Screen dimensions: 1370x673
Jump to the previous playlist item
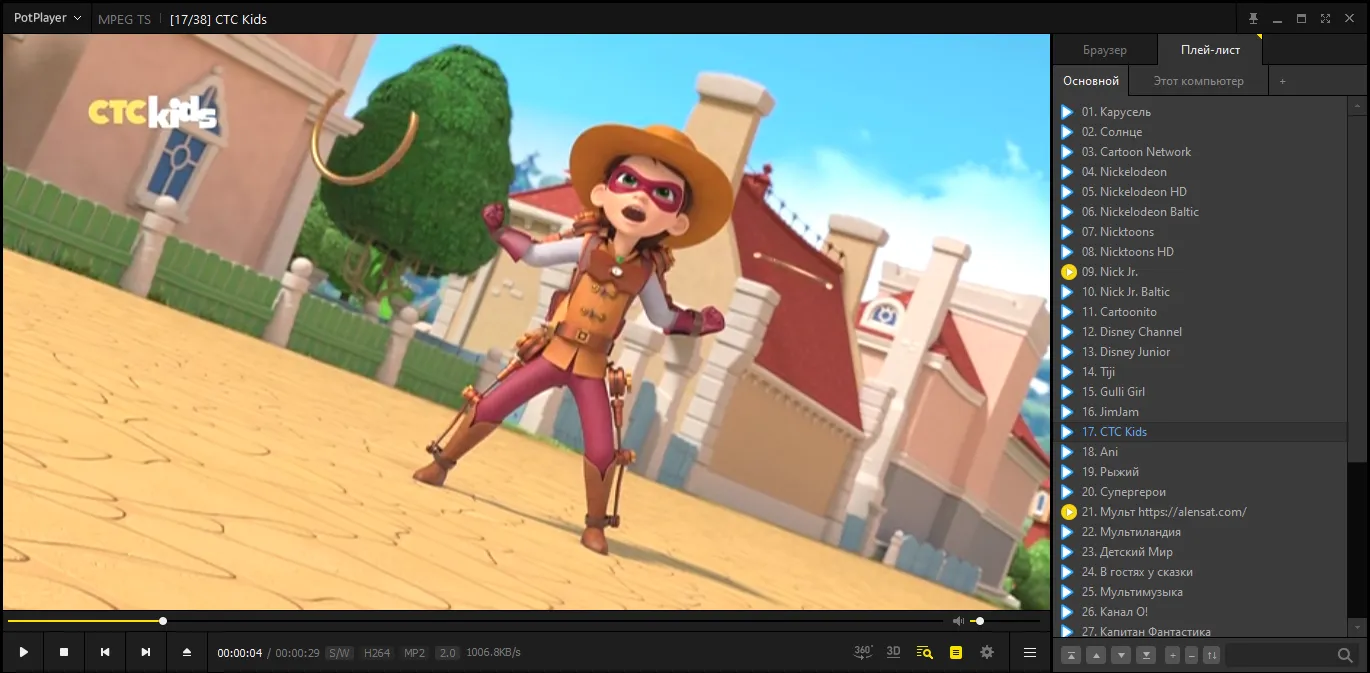[x=105, y=652]
